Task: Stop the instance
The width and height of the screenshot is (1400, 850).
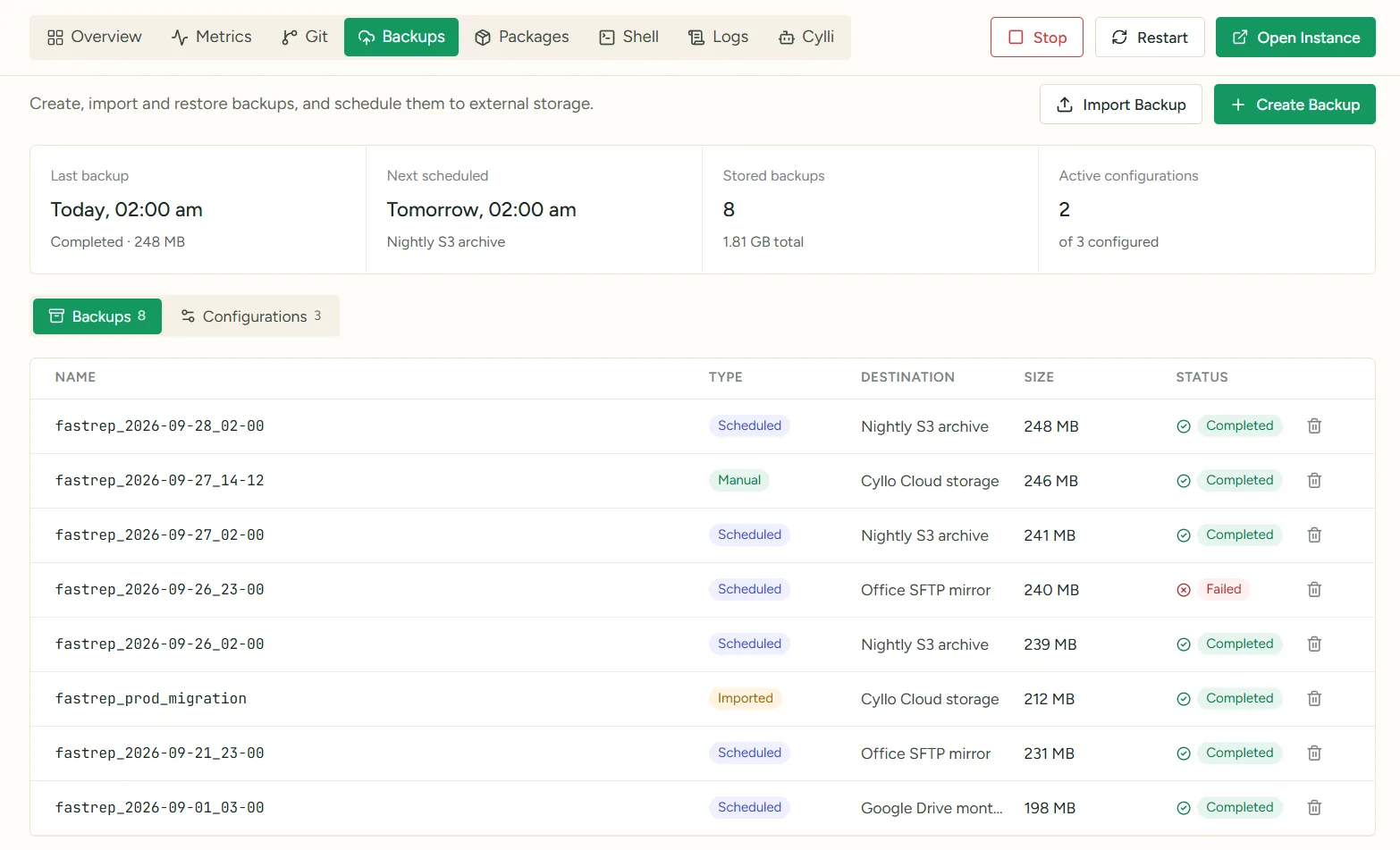Action: click(x=1037, y=38)
